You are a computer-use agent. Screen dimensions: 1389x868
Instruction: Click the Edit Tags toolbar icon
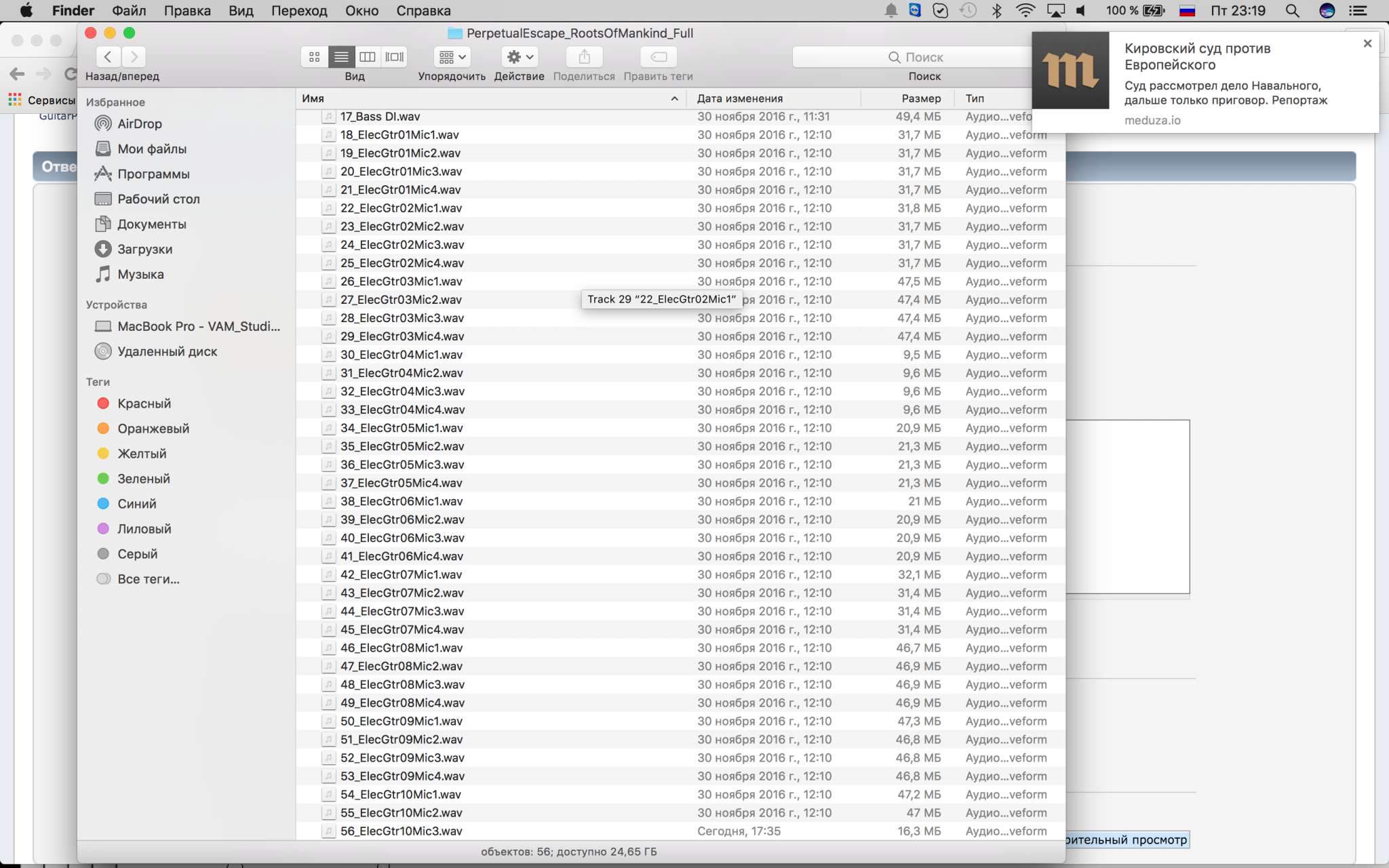(x=658, y=57)
